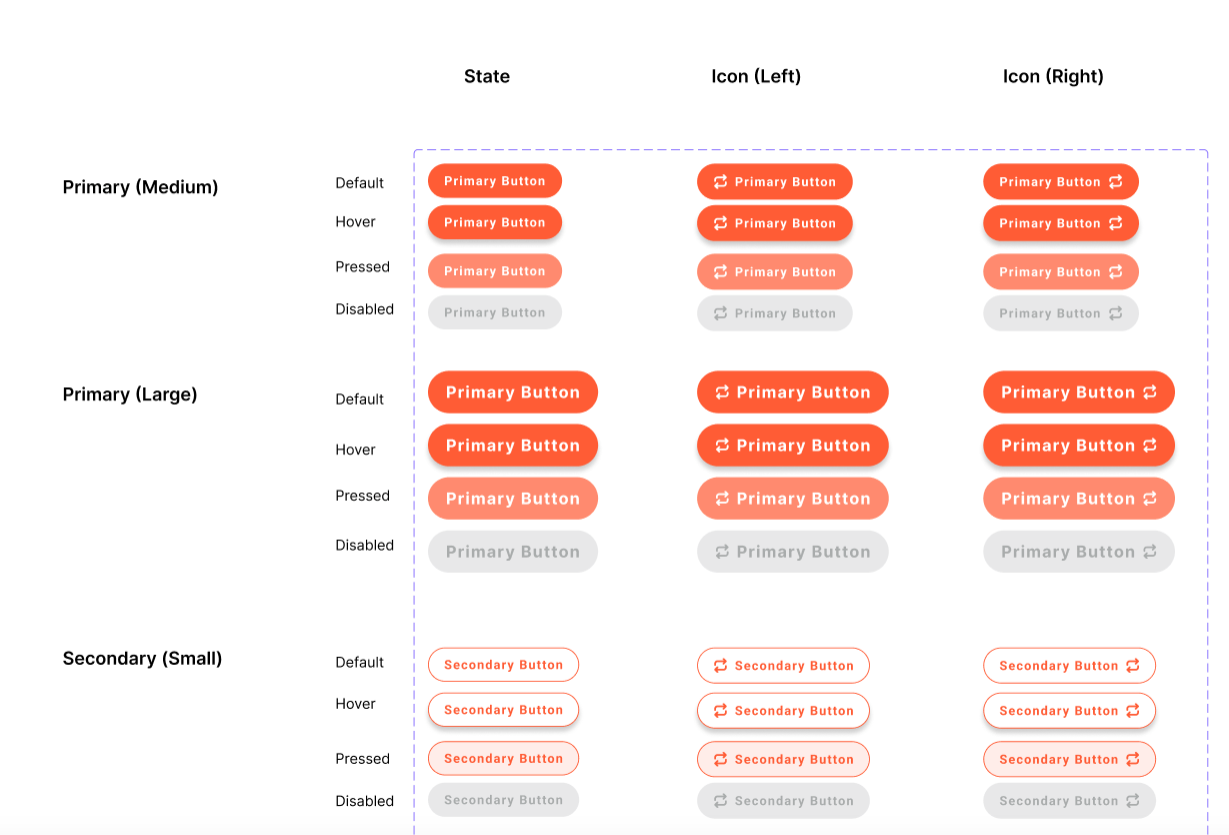Click repeat icon in hover large right-icon Primary Button
The image size is (1229, 835).
pos(1150,445)
